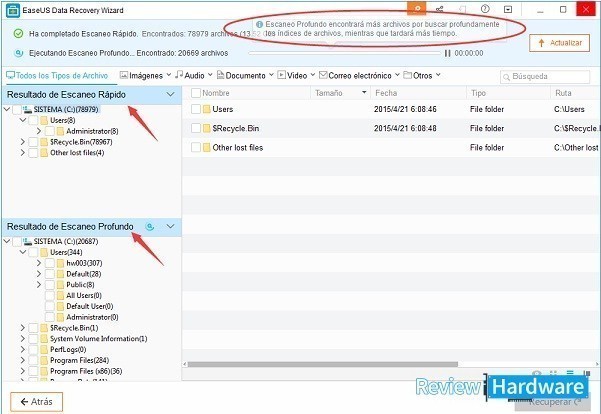601x414 pixels.
Task: Collapse Resultado de Escaneo Rápido section chevron
Action: click(x=171, y=94)
